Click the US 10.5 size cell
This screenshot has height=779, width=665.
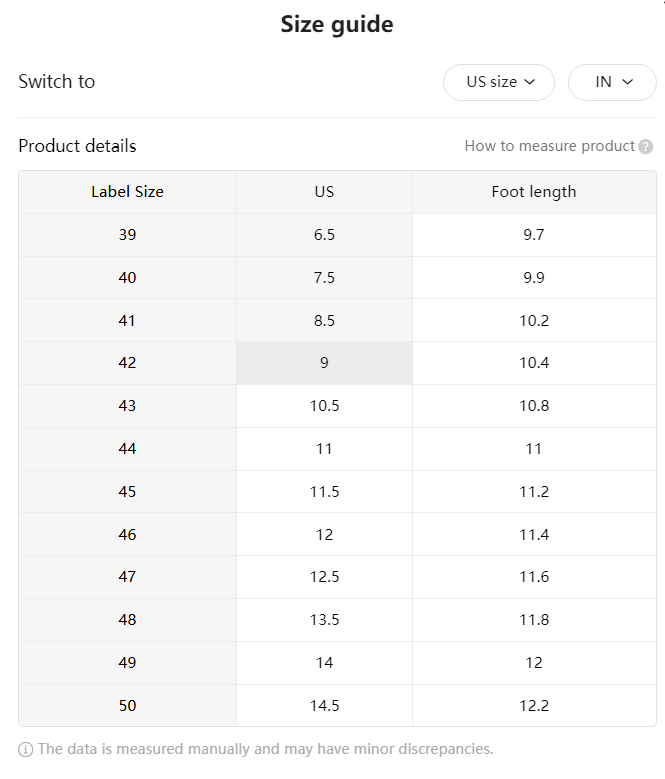[x=324, y=406]
